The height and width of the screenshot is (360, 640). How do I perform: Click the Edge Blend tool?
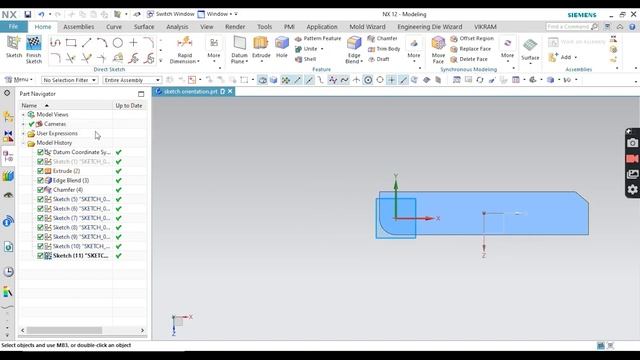[354, 49]
